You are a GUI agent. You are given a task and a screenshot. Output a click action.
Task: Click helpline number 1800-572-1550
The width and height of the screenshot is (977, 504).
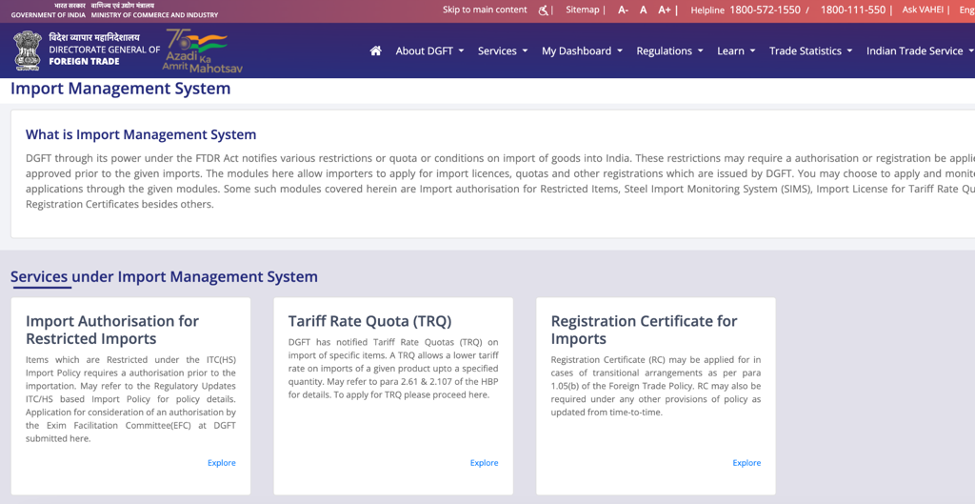[x=765, y=10]
